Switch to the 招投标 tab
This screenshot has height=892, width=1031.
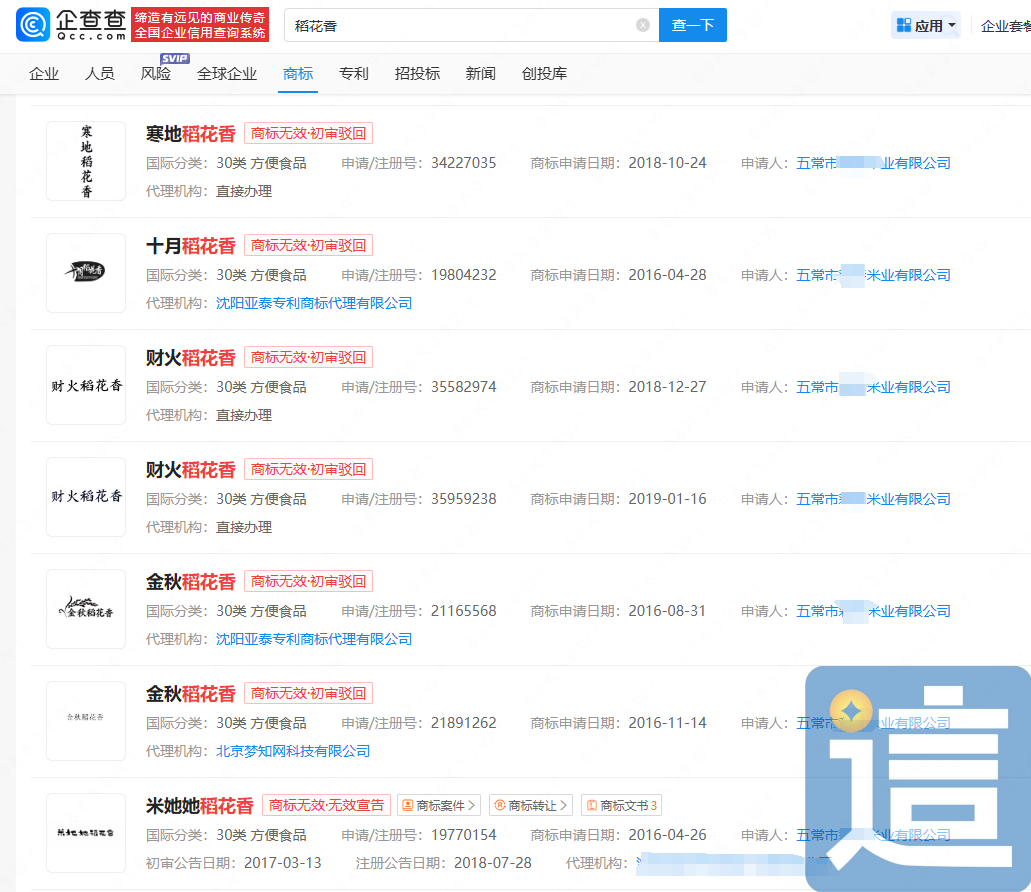(417, 74)
